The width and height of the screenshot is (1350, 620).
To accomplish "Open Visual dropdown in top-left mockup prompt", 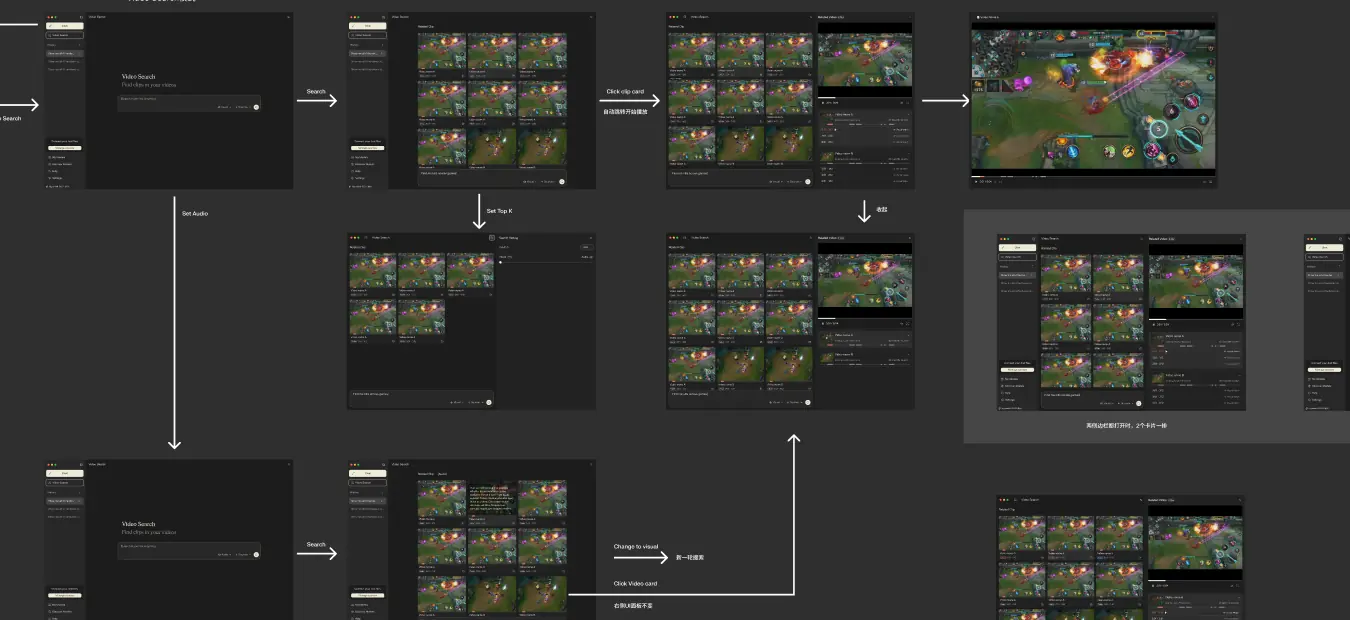I will coord(224,107).
